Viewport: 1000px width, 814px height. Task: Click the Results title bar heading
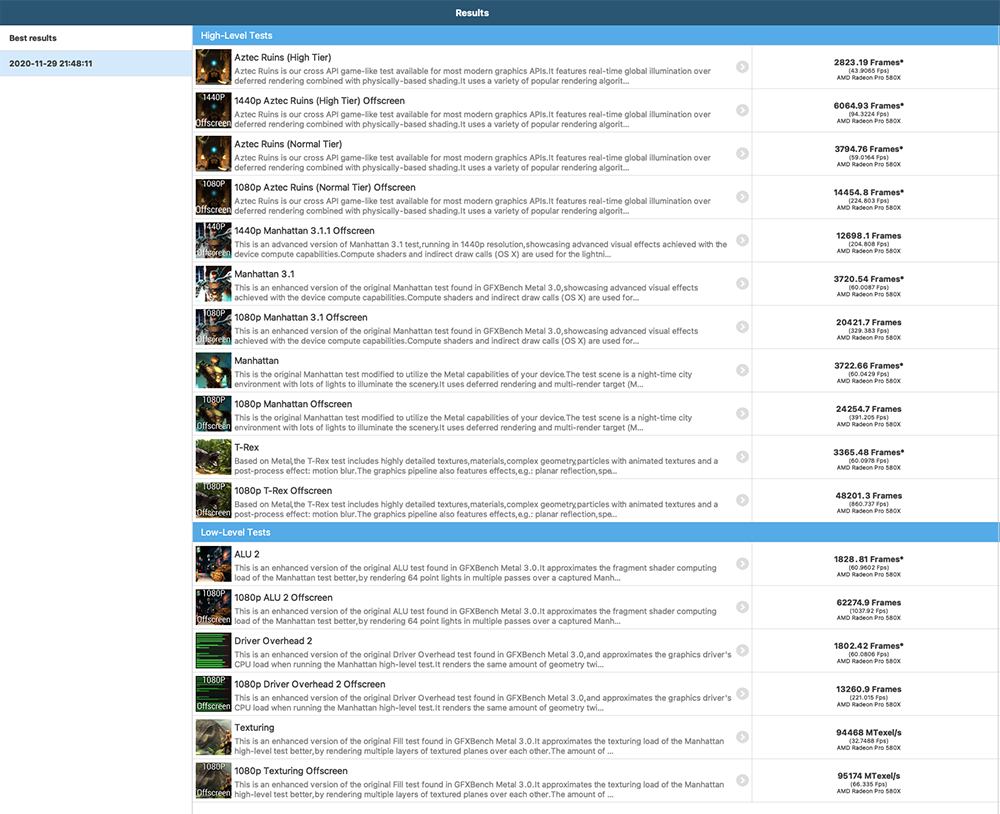472,13
